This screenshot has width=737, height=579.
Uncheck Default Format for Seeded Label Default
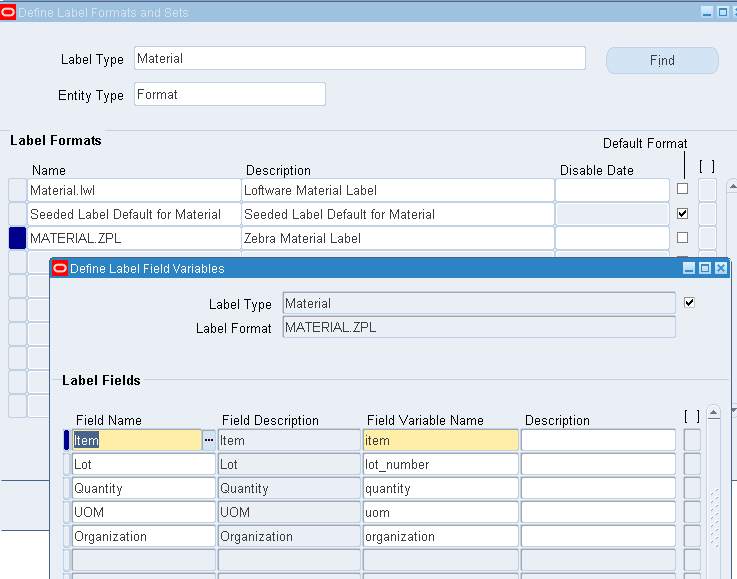pyautogui.click(x=682, y=213)
